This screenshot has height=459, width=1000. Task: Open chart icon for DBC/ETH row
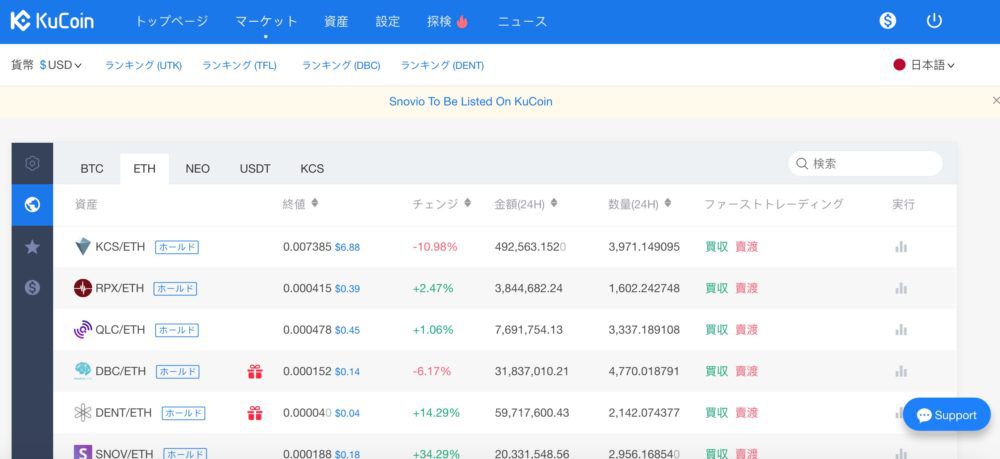(x=901, y=371)
